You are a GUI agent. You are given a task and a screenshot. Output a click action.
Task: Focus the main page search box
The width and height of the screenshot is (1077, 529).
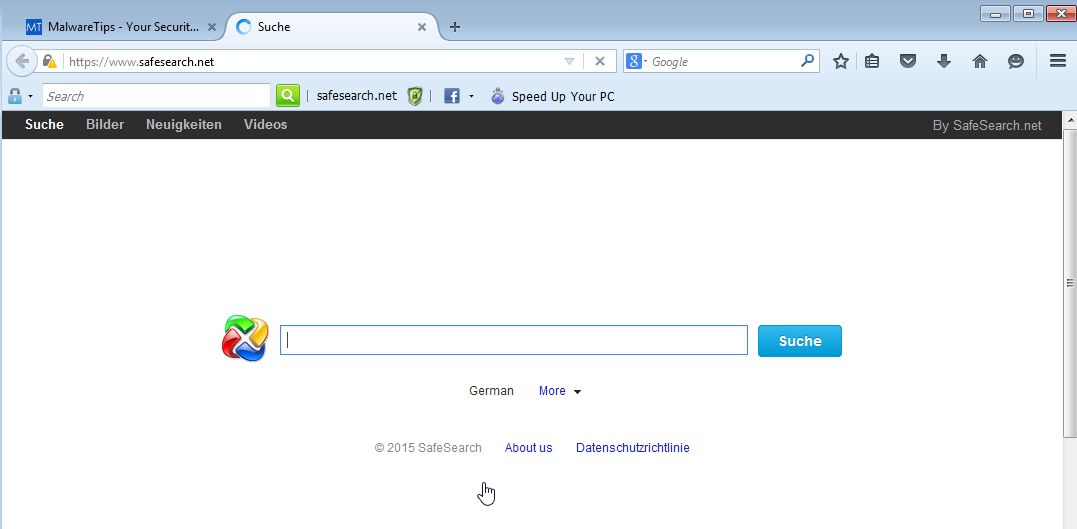click(514, 341)
